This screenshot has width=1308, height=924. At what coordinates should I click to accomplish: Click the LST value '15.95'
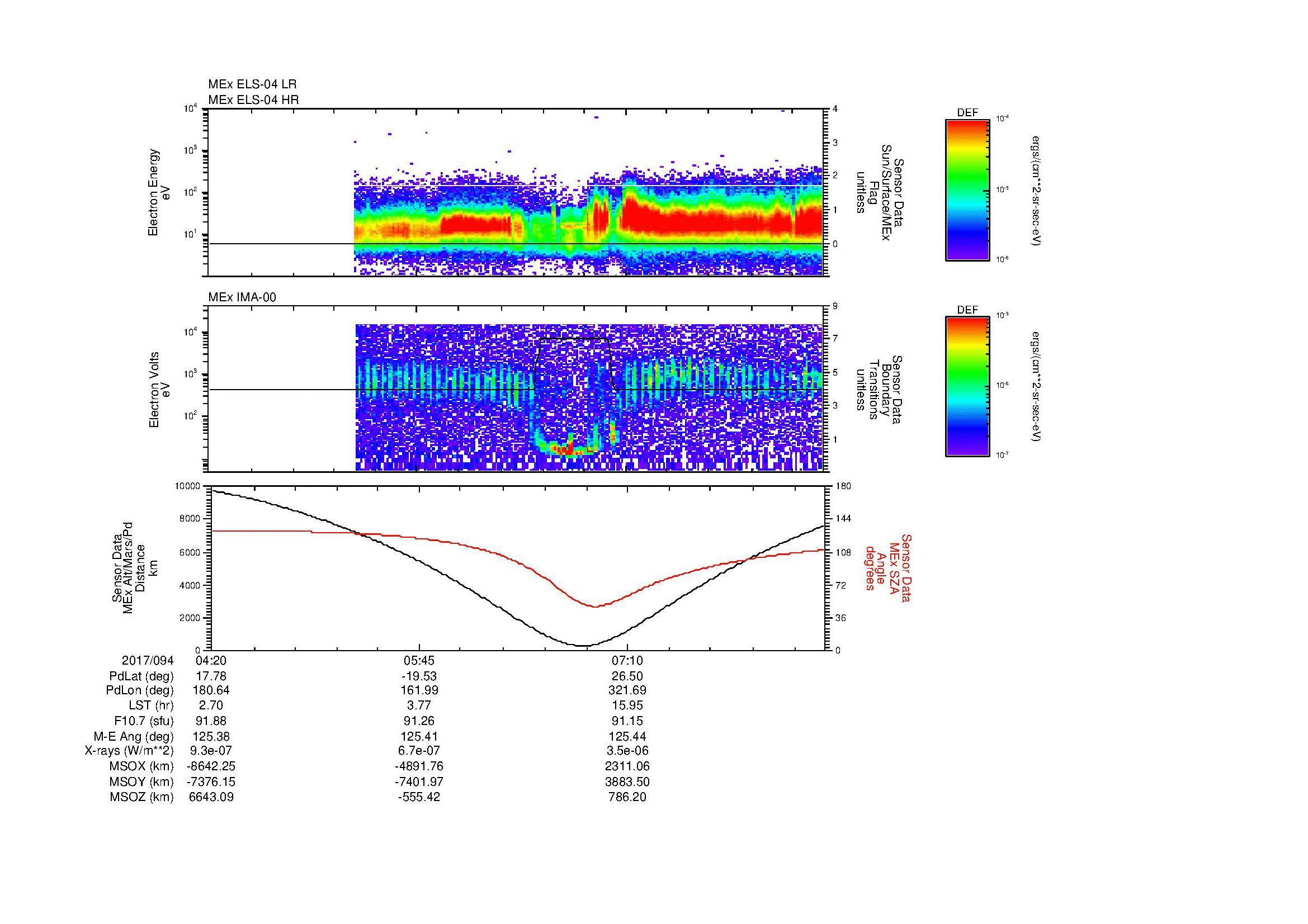coord(627,705)
